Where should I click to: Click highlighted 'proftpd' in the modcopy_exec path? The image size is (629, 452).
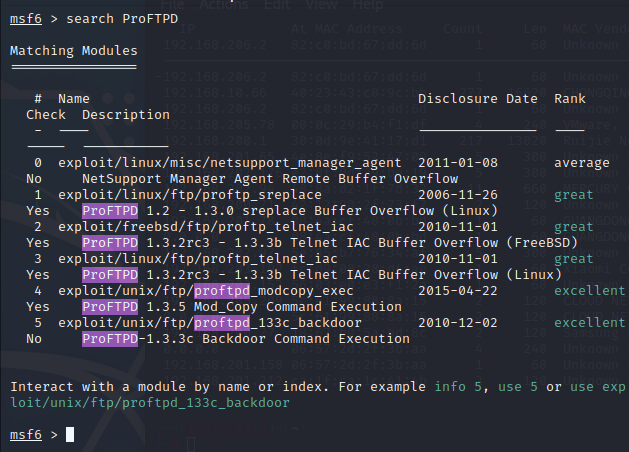[x=222, y=291]
